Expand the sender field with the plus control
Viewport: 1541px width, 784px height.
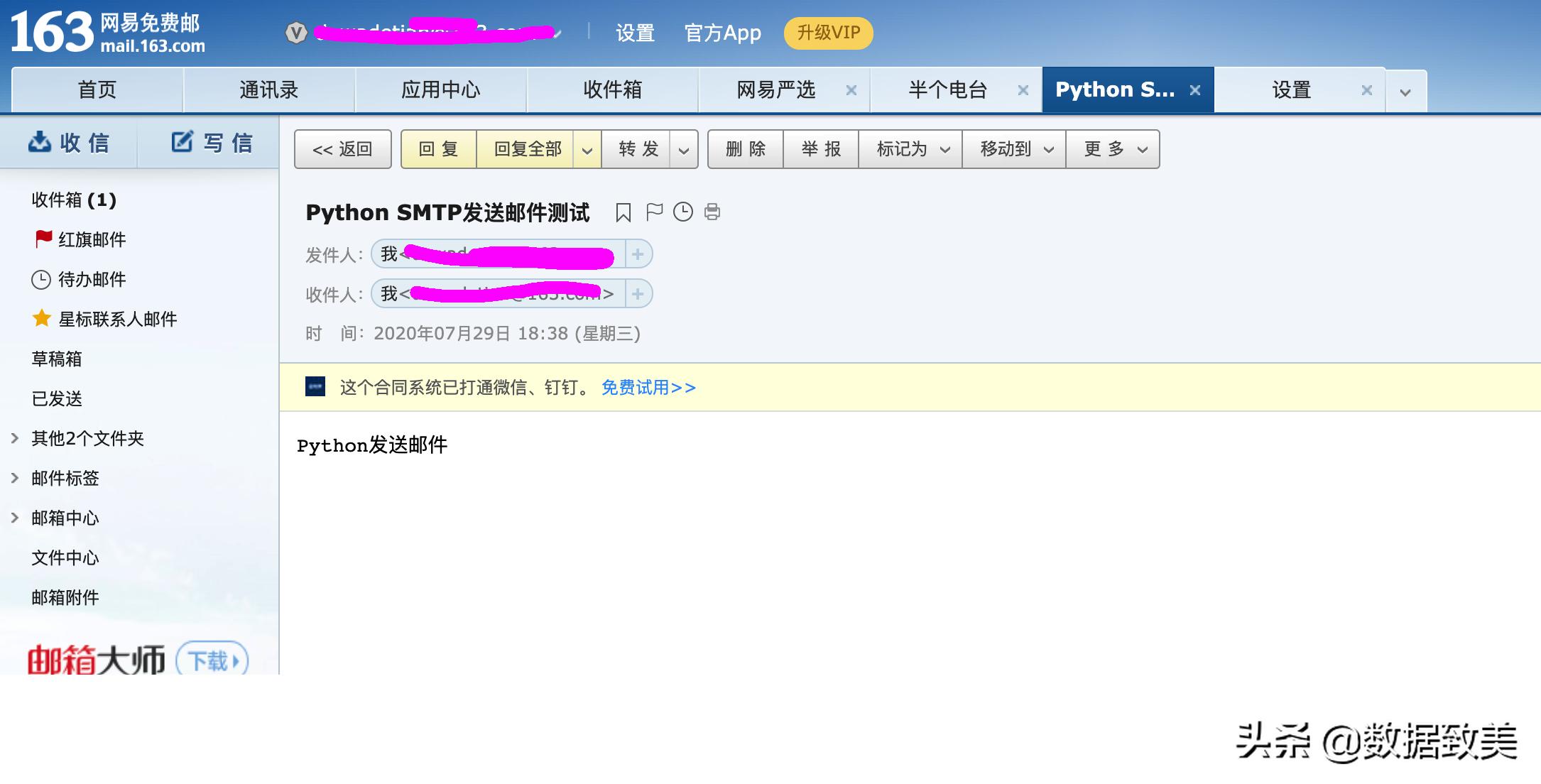pos(637,254)
